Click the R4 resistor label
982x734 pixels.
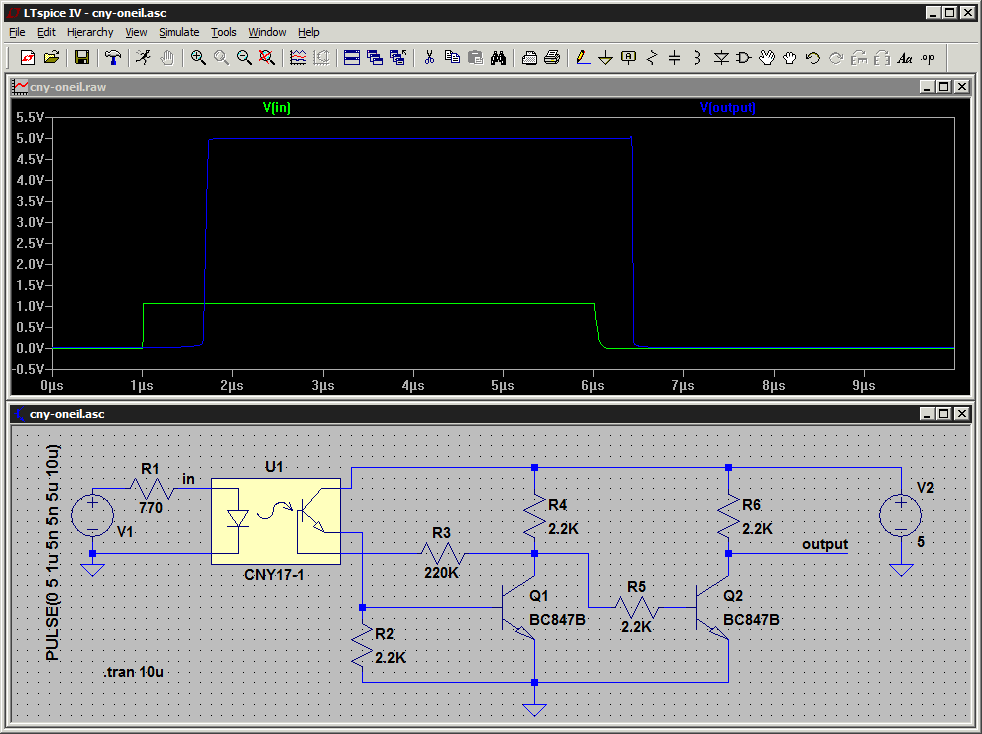click(x=557, y=505)
